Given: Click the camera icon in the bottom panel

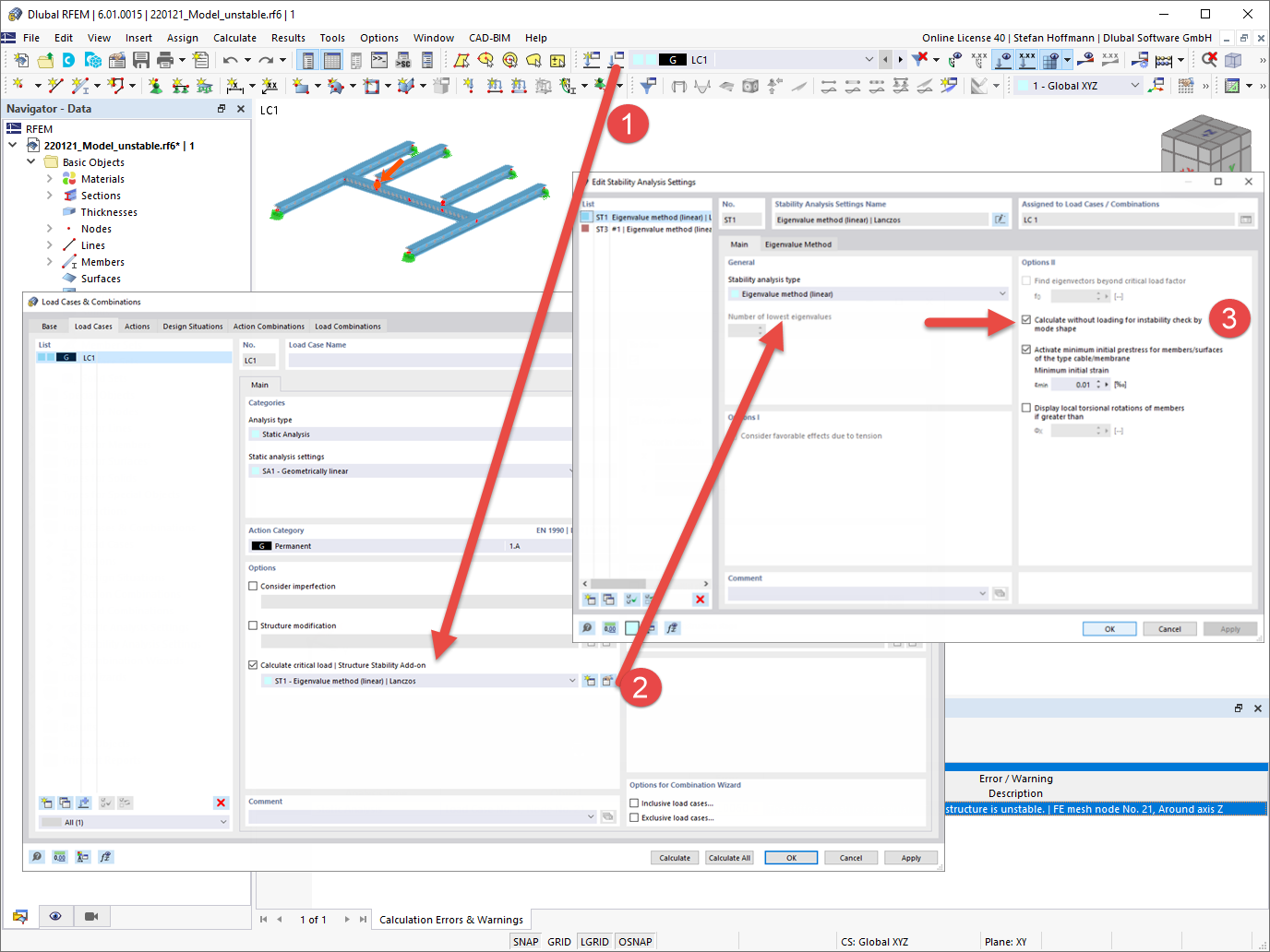Looking at the screenshot, I should [x=90, y=915].
